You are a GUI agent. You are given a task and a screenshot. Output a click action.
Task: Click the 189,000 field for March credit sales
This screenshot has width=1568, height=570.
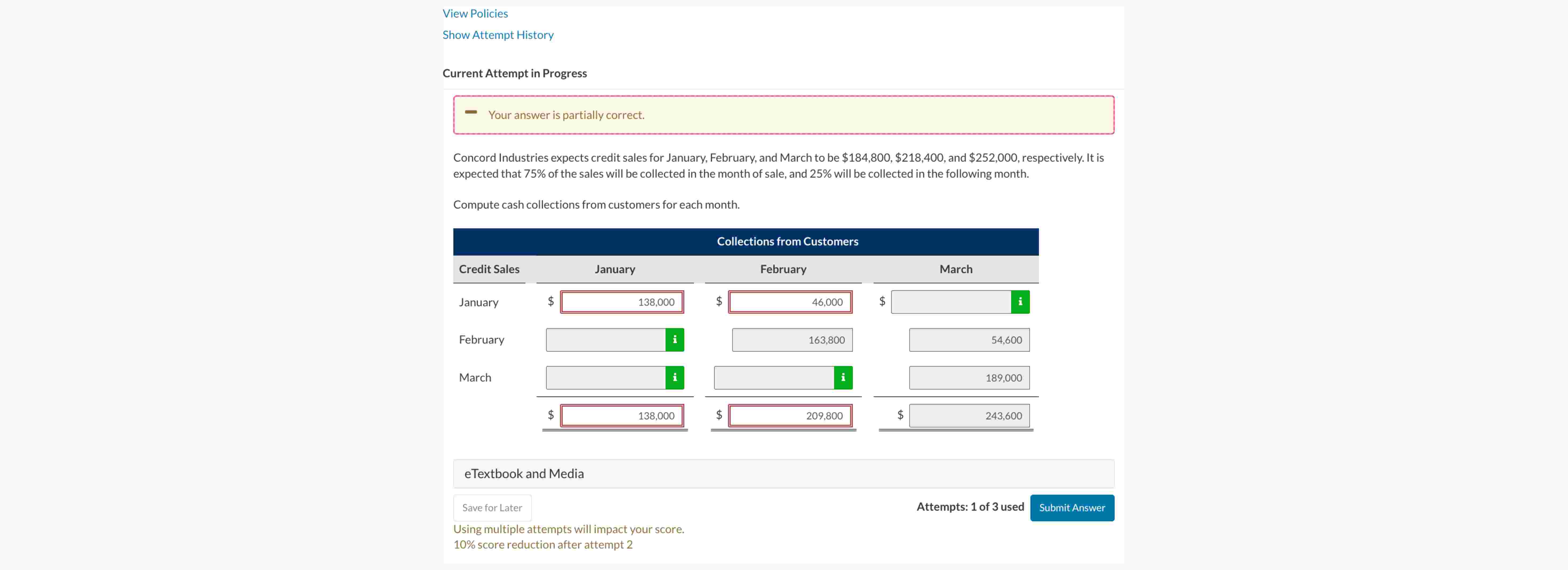(x=969, y=378)
